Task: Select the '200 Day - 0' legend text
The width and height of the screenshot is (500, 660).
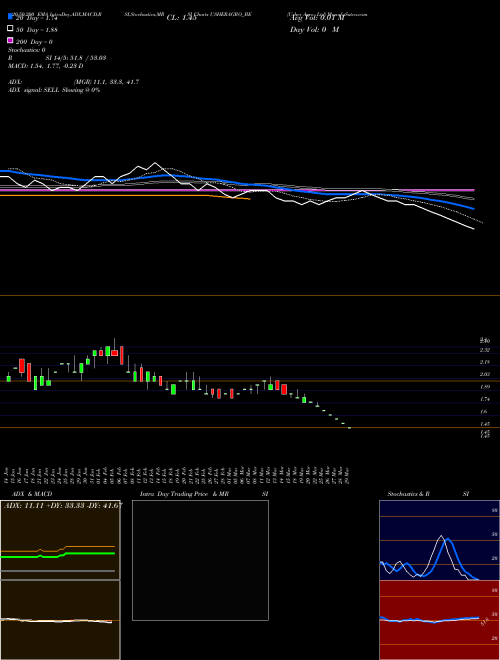Action: (34, 42)
